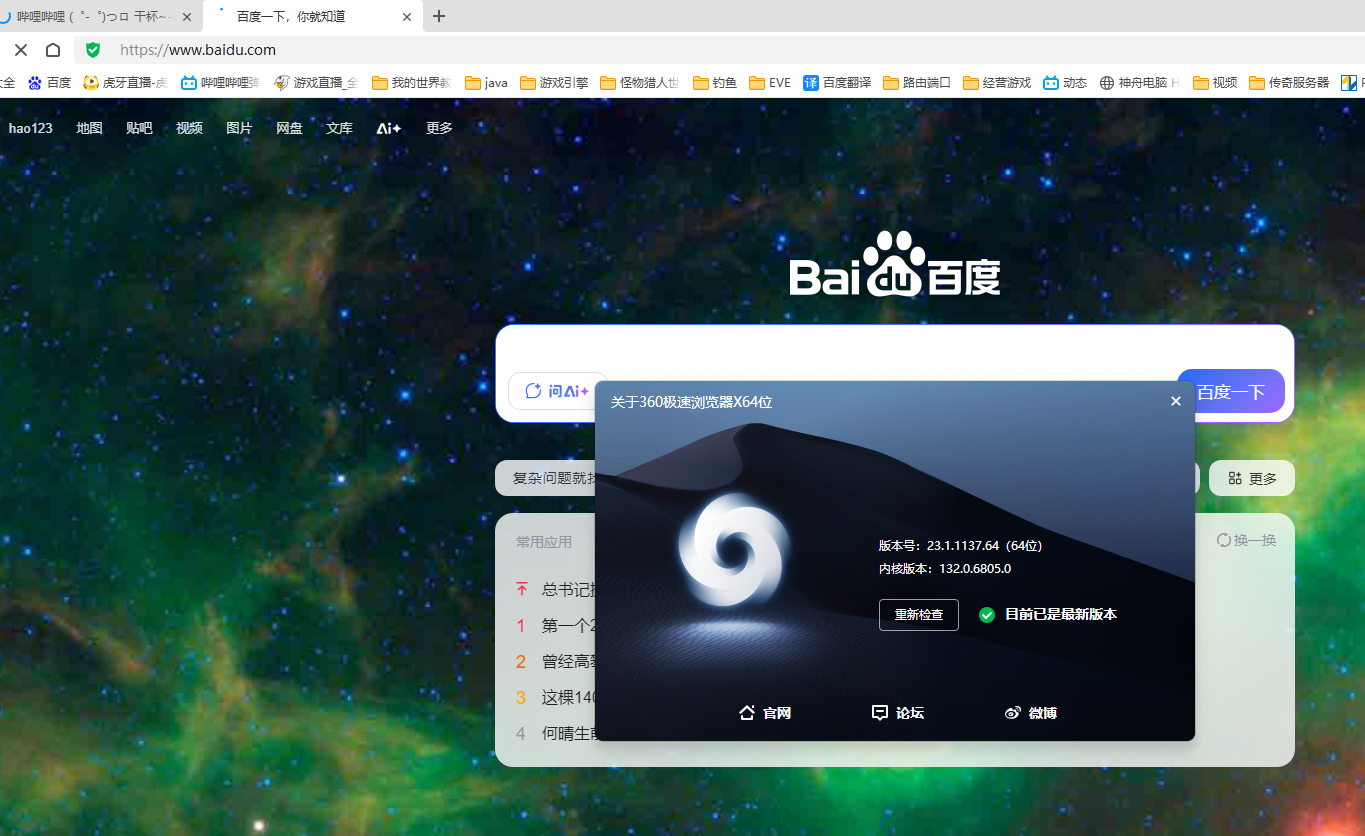The width and height of the screenshot is (1365, 836).
Task: Click 重新检查 to recheck for updates
Action: pyautogui.click(x=918, y=614)
